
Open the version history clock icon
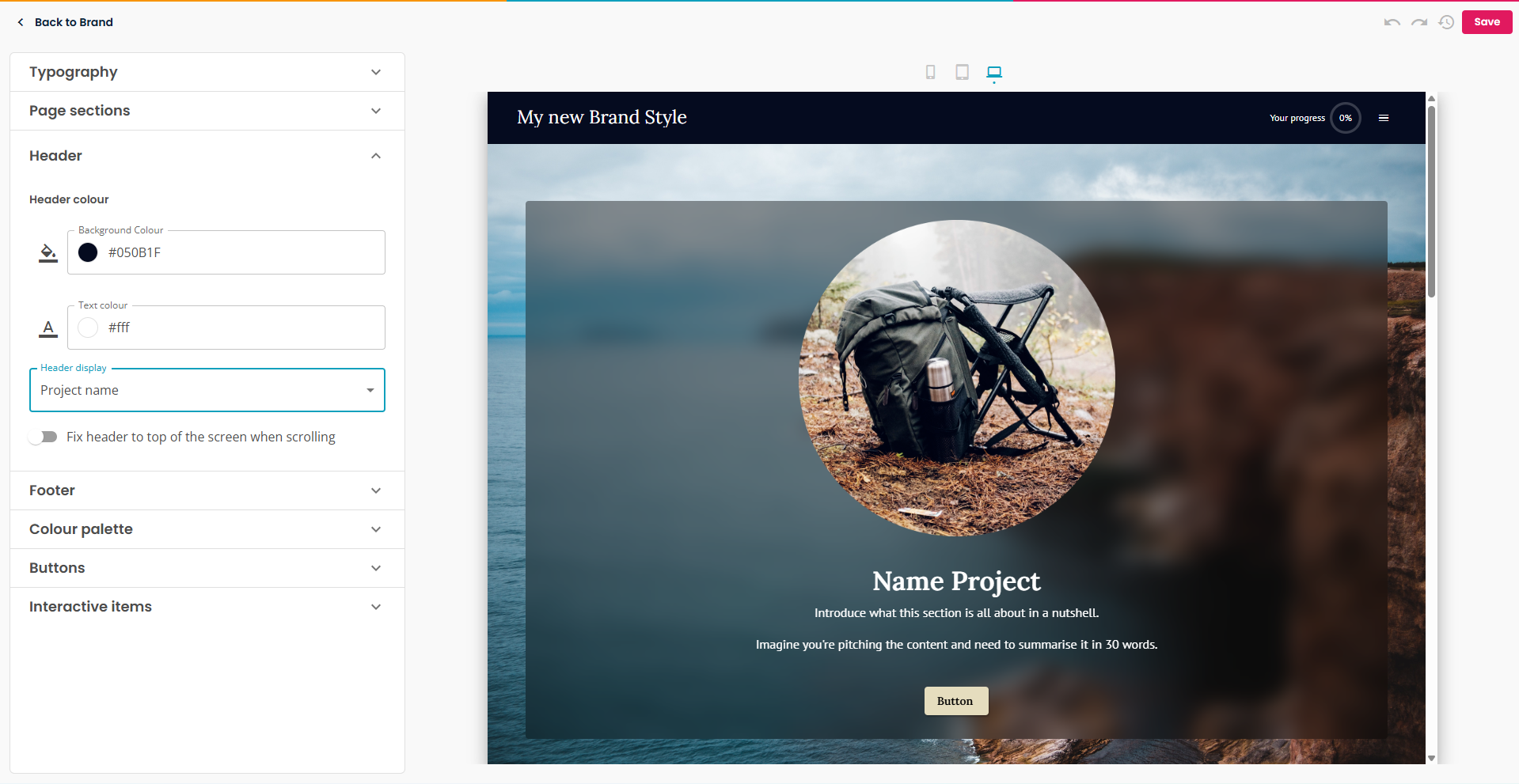1446,22
